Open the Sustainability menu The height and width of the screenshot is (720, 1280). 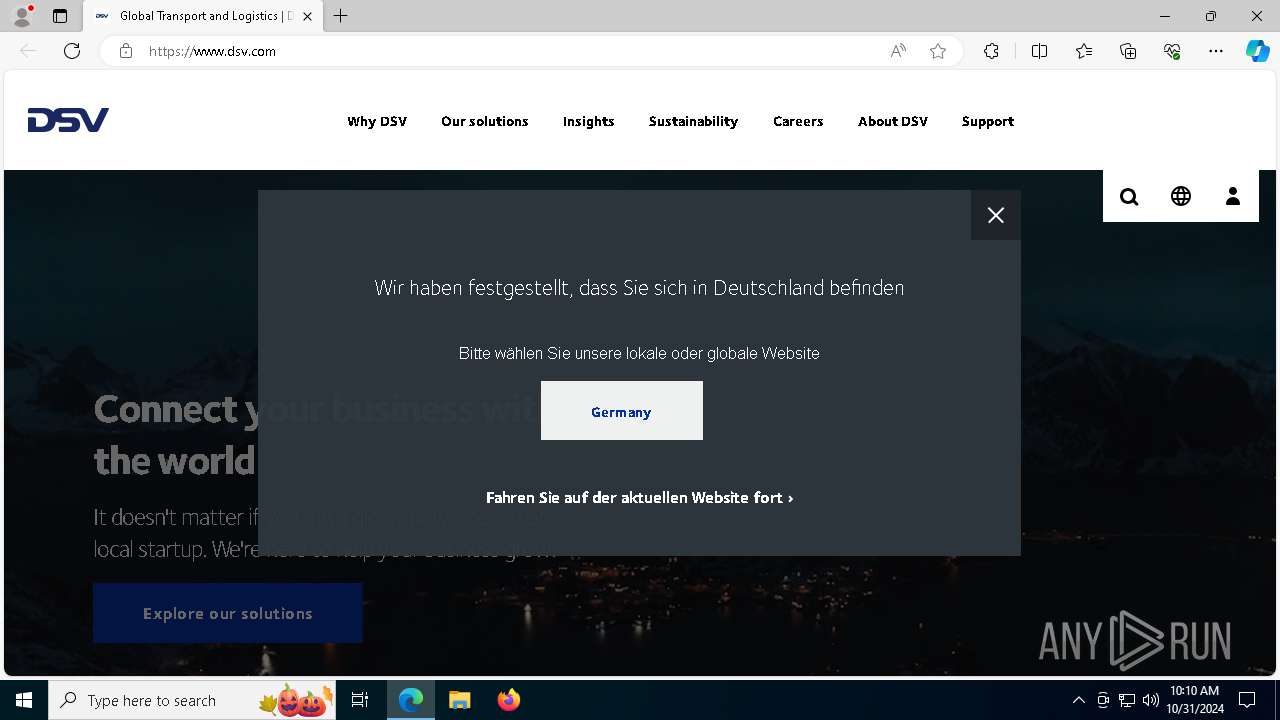click(x=694, y=121)
